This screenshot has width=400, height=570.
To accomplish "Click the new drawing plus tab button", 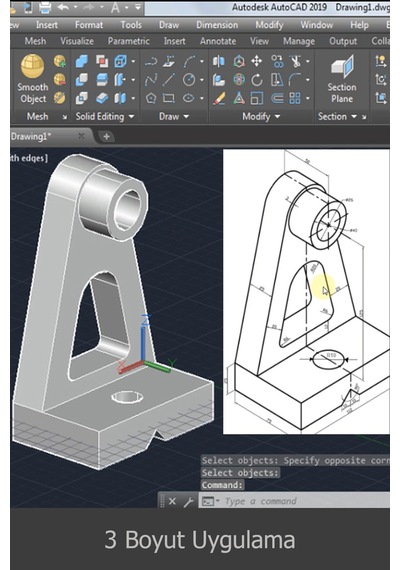I will [107, 136].
